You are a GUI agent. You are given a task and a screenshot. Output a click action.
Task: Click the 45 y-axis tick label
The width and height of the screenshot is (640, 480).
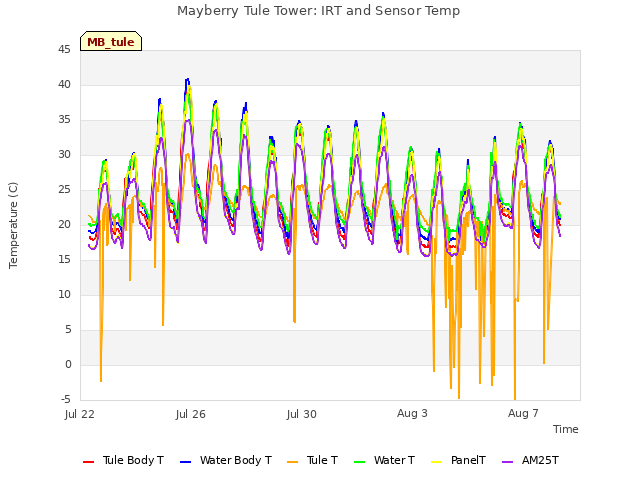tap(64, 50)
